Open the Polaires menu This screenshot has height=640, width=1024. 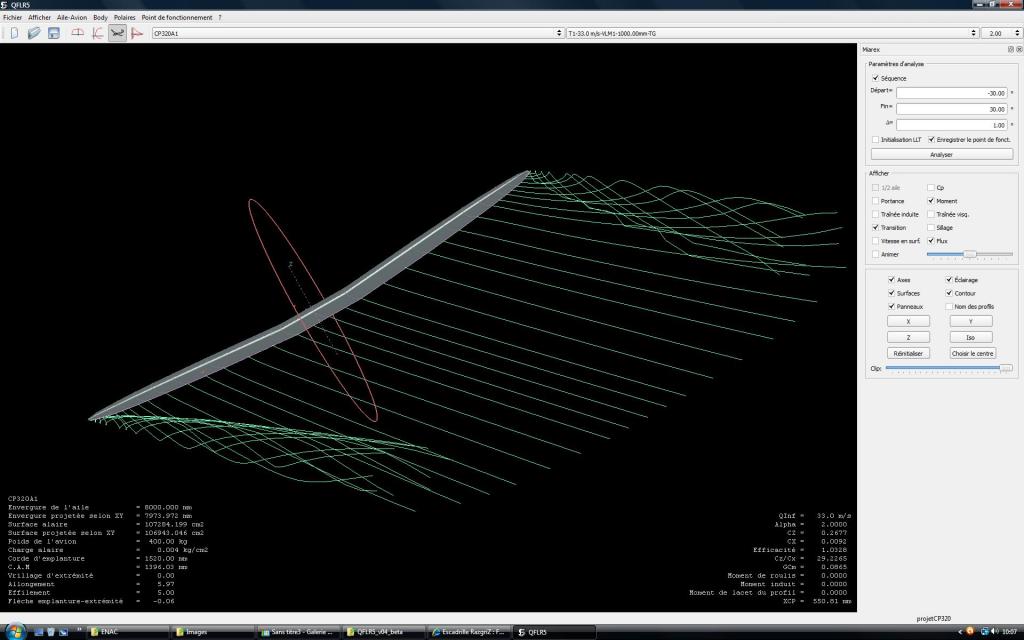(125, 18)
